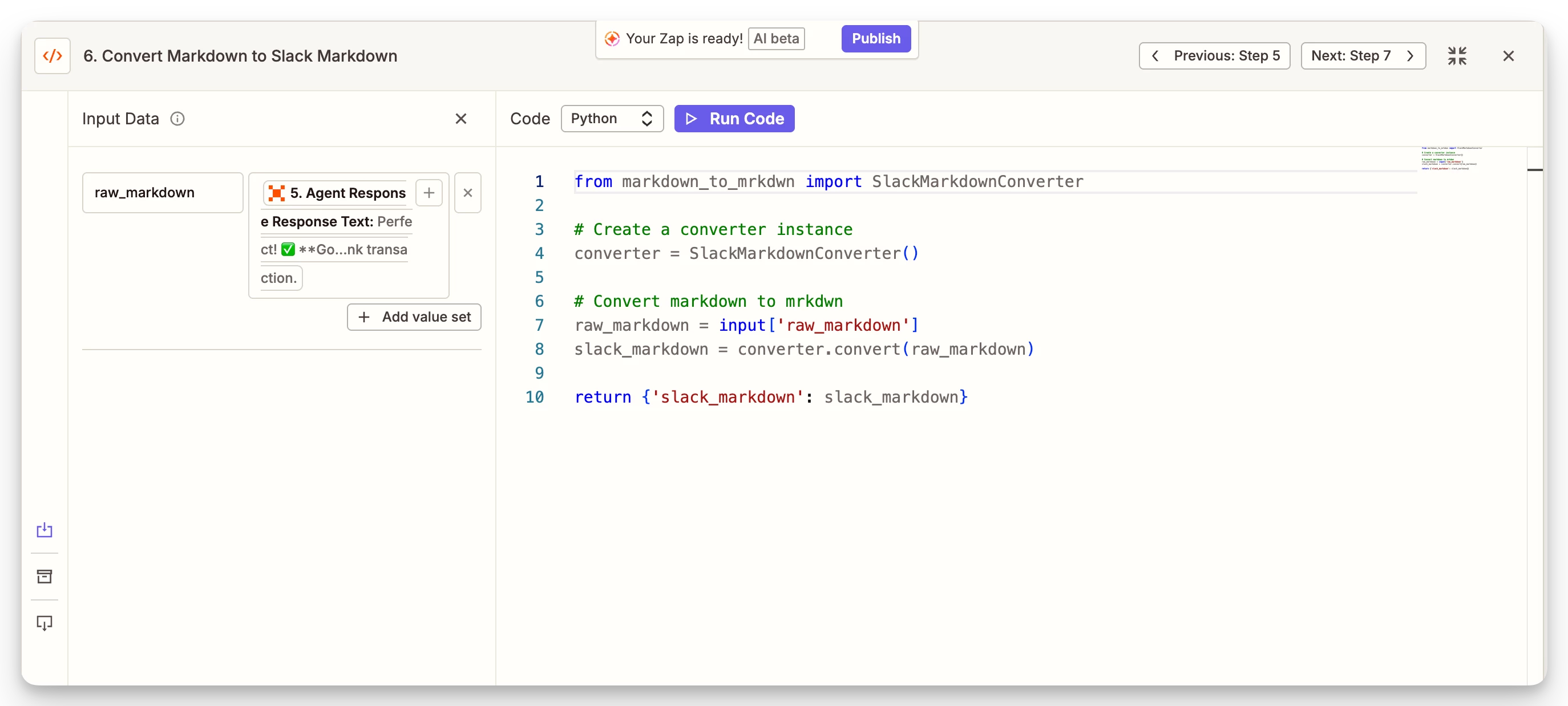Click the bottom export icon in sidebar
The width and height of the screenshot is (1568, 706).
tap(45, 623)
